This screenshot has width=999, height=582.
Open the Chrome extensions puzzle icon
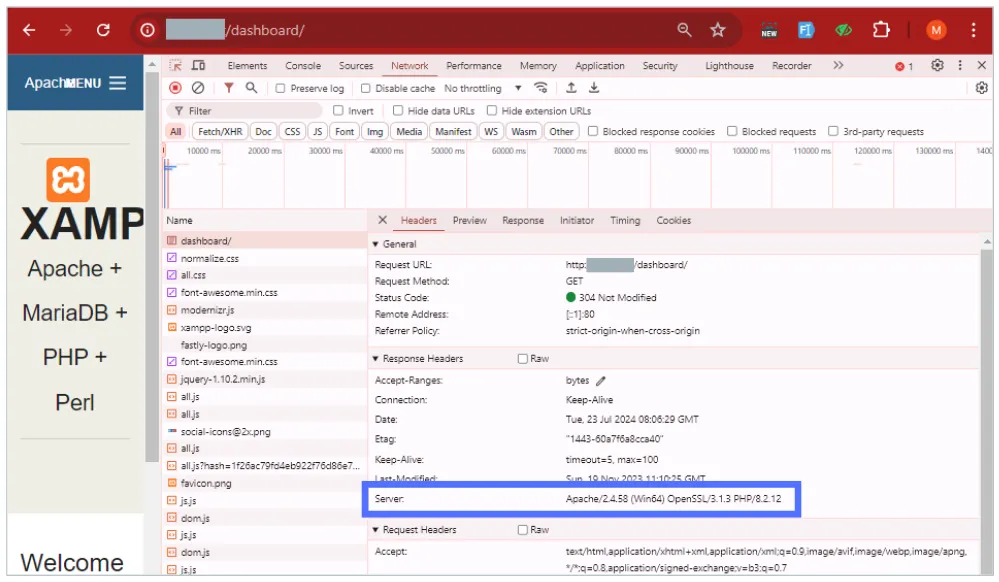(x=880, y=30)
